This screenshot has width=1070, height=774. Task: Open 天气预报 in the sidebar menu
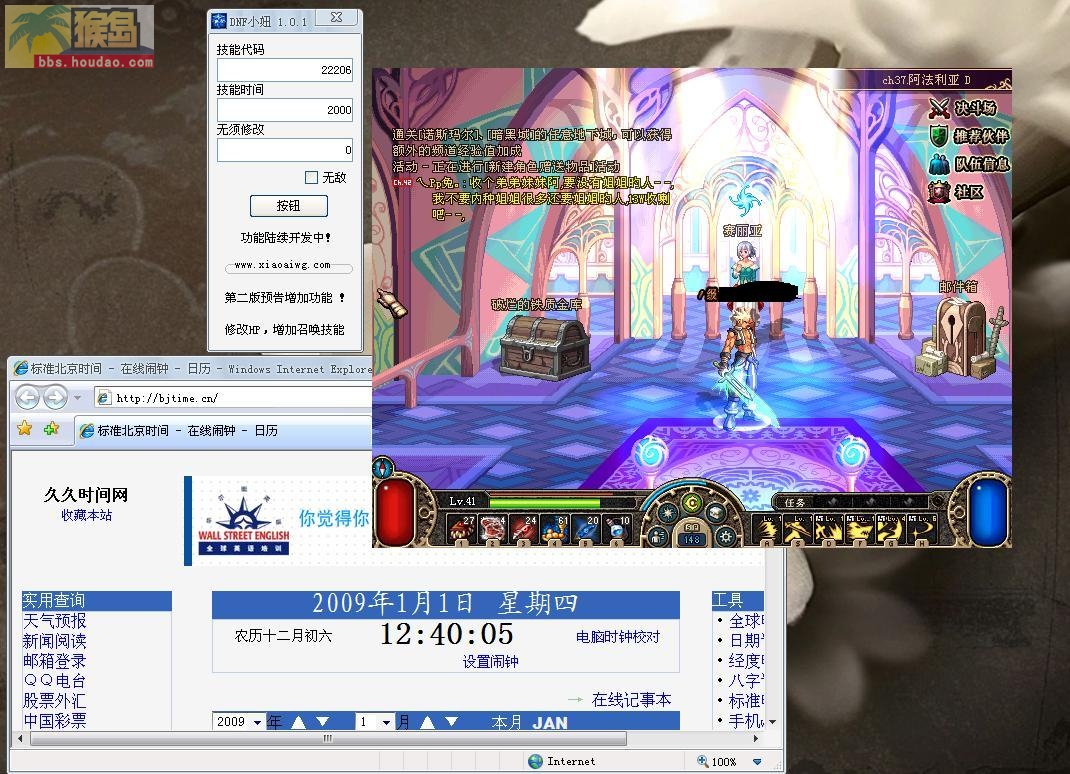tap(55, 620)
